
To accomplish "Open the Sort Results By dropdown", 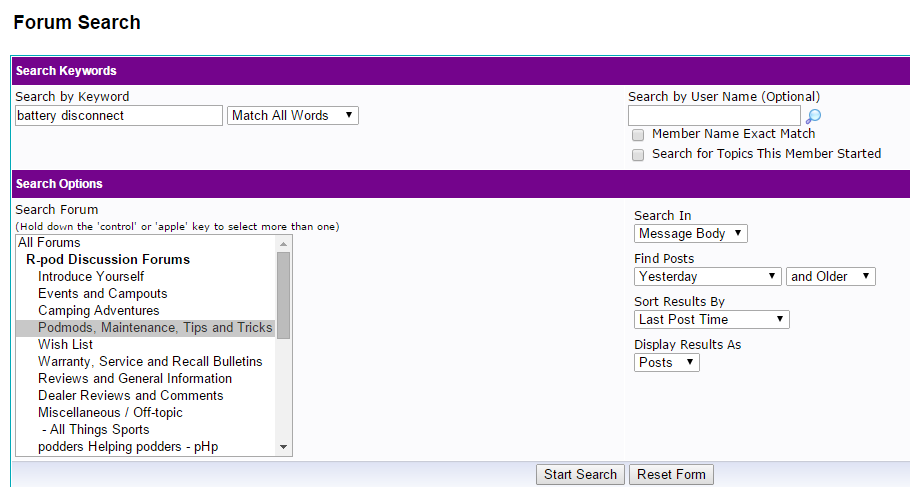I will pos(712,319).
